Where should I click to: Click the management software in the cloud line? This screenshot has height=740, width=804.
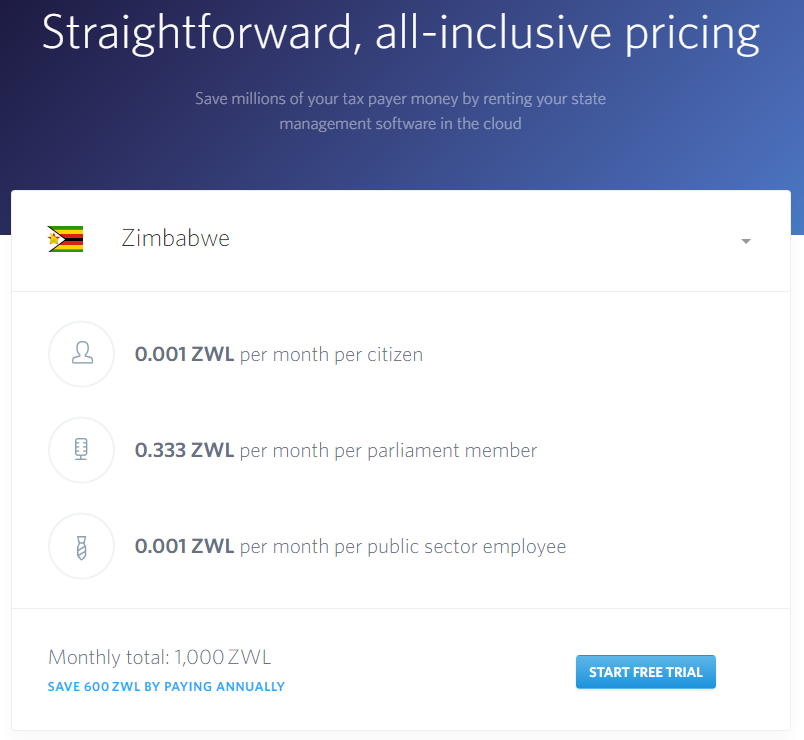400,124
